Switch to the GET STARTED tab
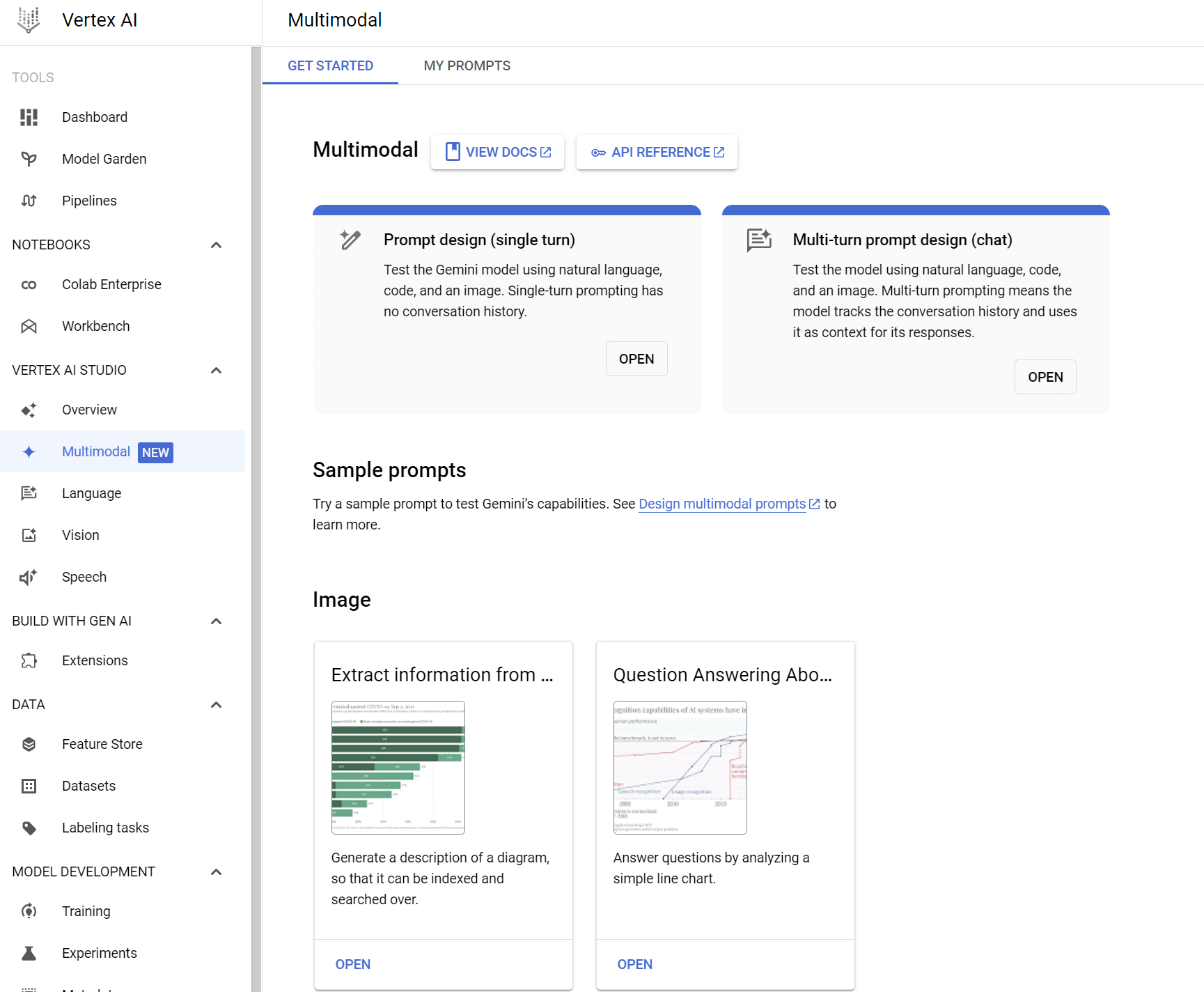 [x=330, y=65]
